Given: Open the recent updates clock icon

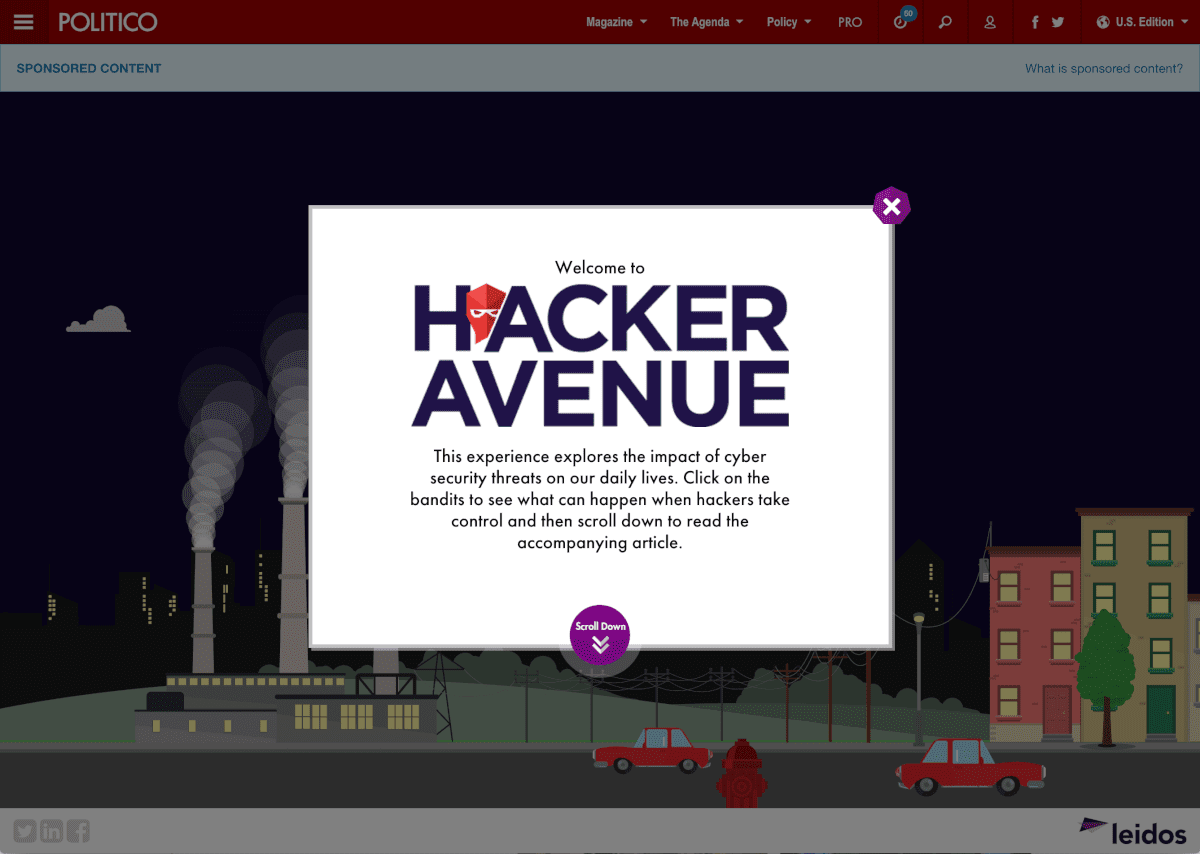Looking at the screenshot, I should click(x=902, y=20).
